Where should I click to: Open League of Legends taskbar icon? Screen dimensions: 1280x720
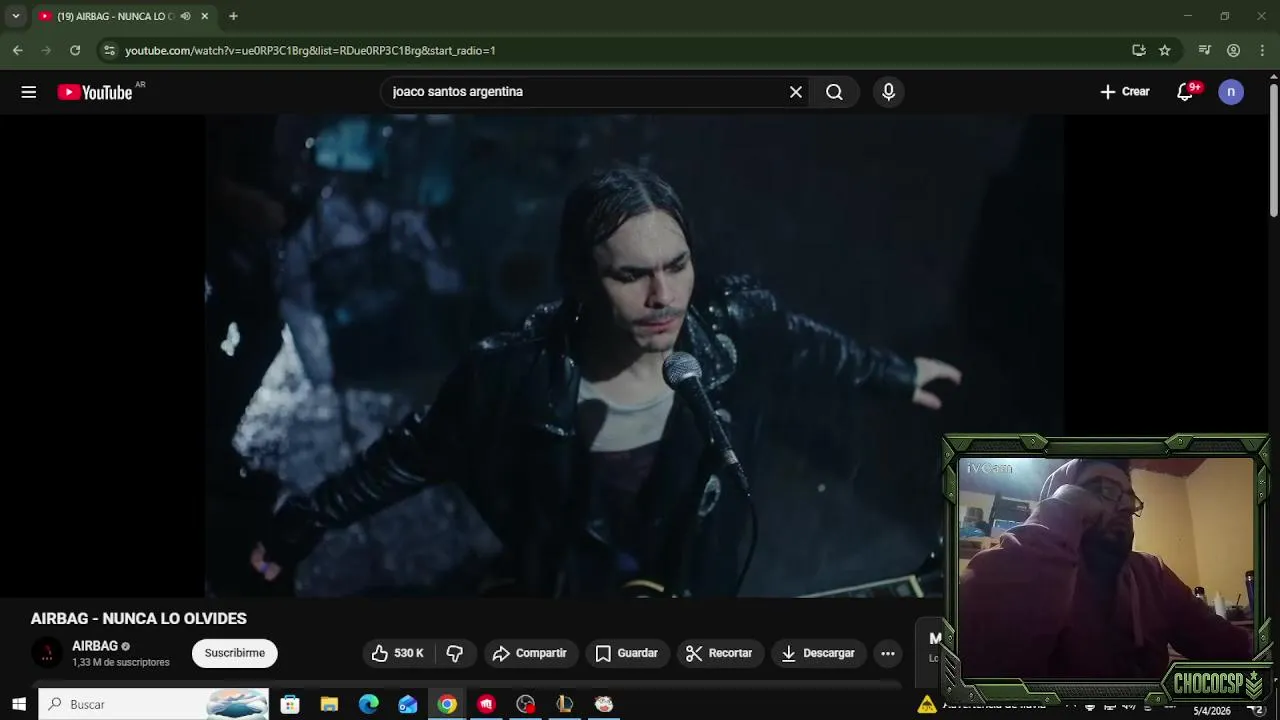click(x=565, y=704)
